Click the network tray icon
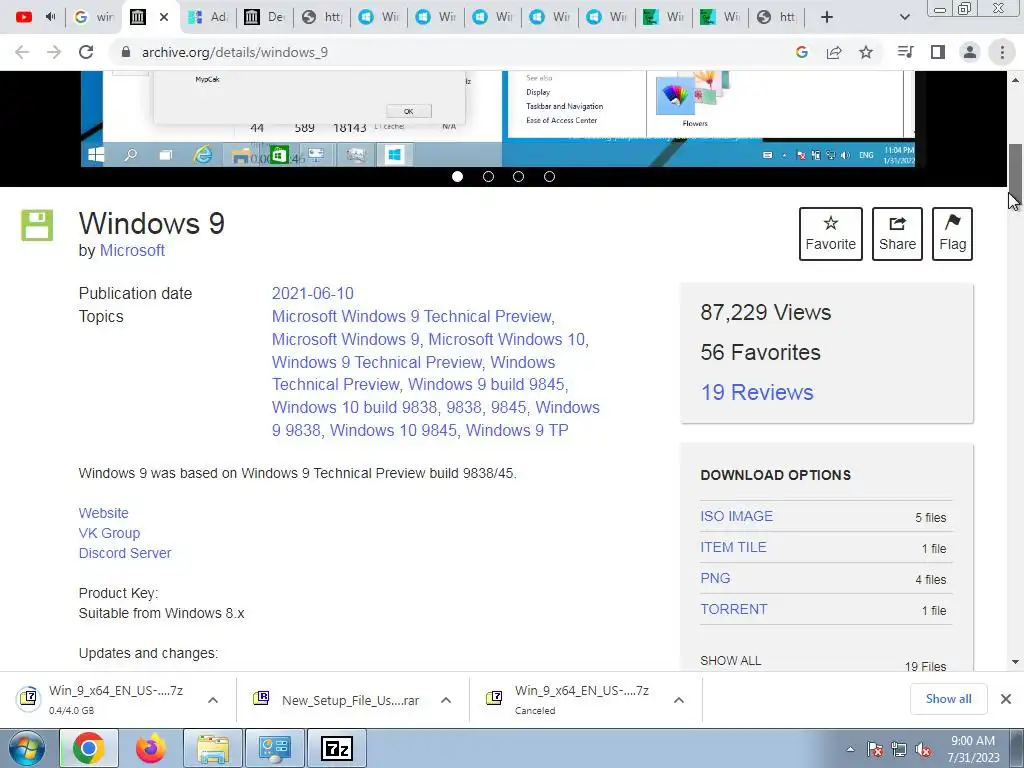This screenshot has height=768, width=1024. pyautogui.click(x=899, y=750)
